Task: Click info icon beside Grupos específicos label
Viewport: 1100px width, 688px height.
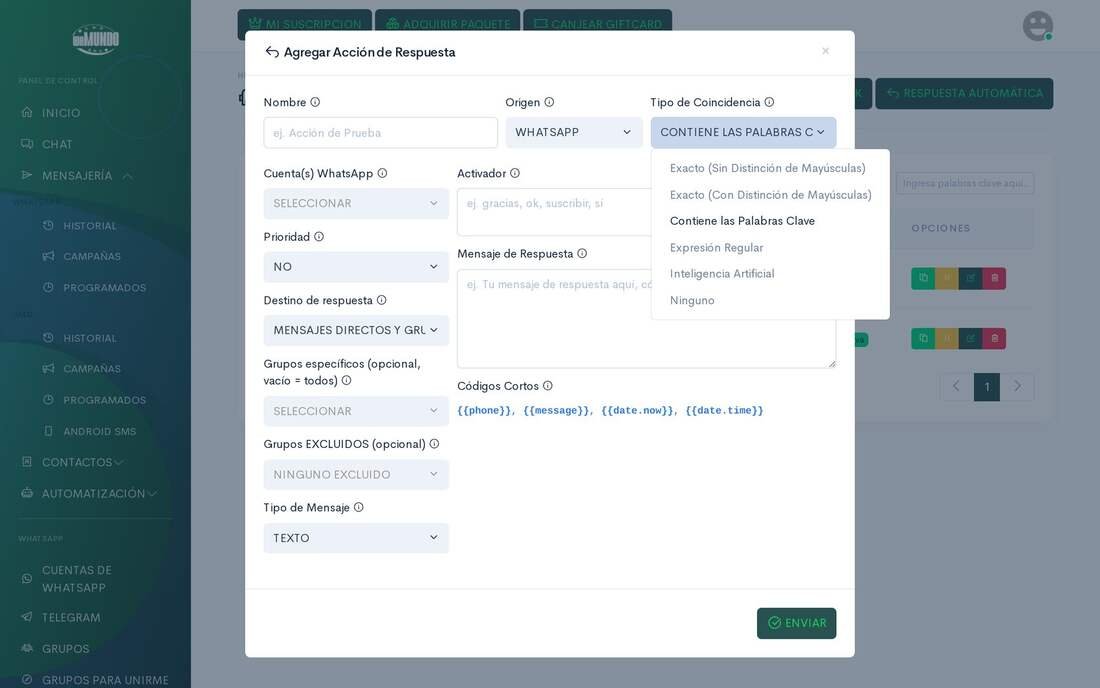Action: [x=347, y=380]
